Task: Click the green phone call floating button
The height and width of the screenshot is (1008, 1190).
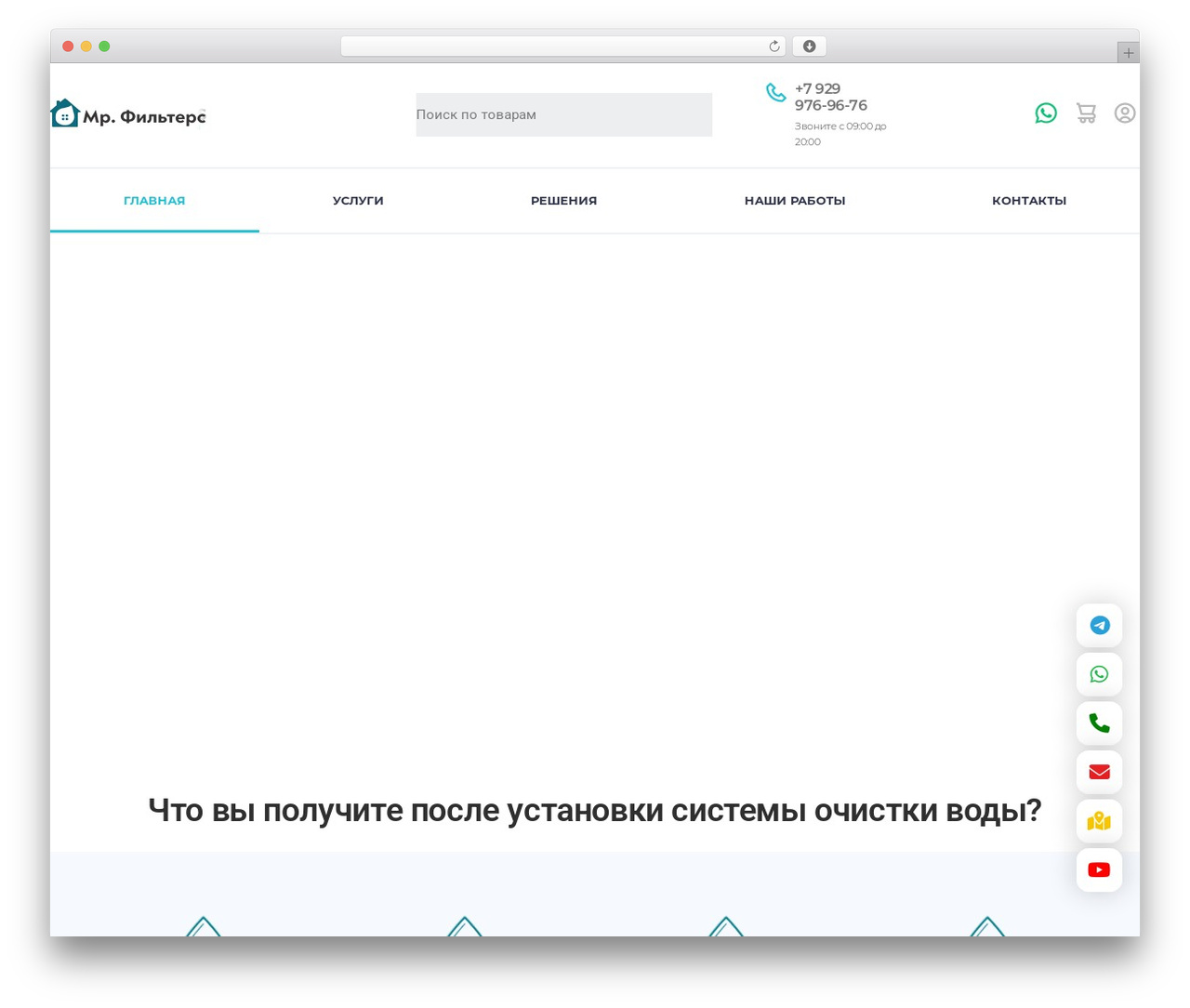Action: click(1100, 723)
